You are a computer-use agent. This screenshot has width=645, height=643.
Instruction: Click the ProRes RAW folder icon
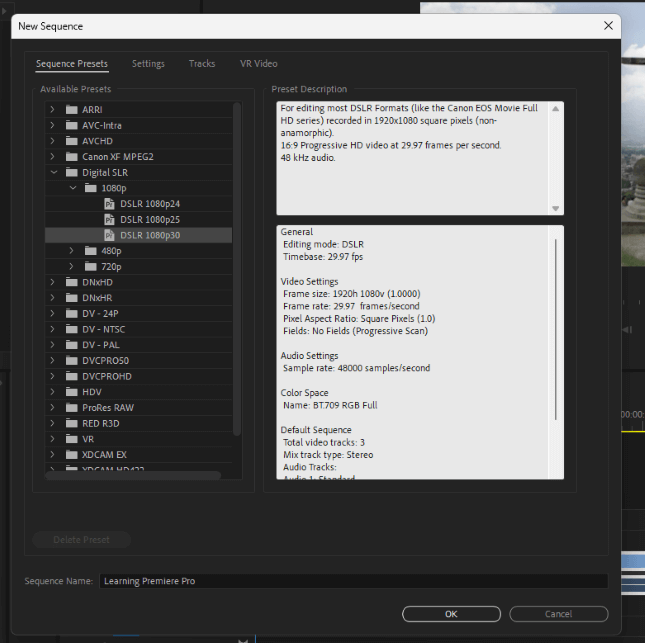point(71,408)
